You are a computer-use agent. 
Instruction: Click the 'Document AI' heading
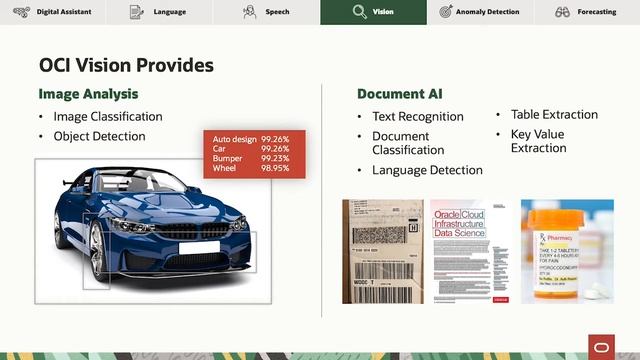click(400, 94)
